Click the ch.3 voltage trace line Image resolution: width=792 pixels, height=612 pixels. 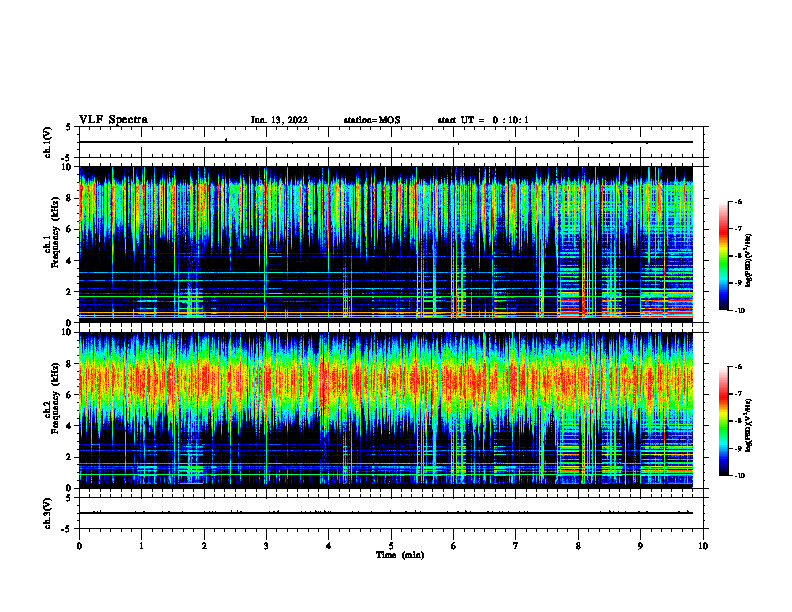coord(385,513)
